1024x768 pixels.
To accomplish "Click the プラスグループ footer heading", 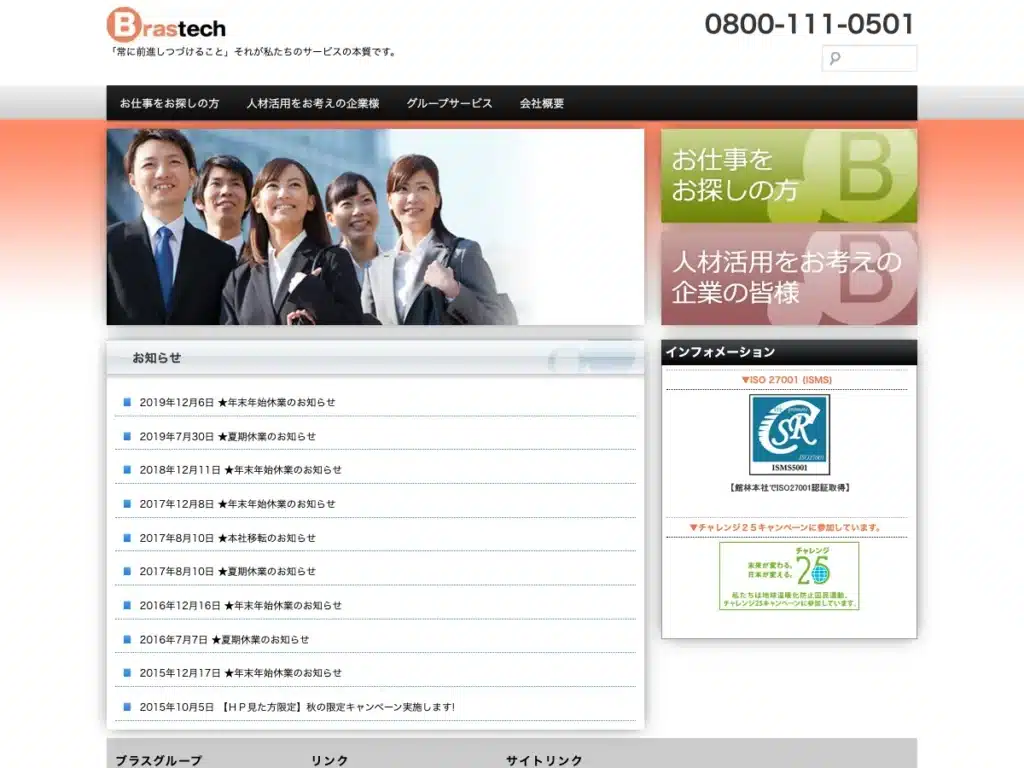I will 159,761.
